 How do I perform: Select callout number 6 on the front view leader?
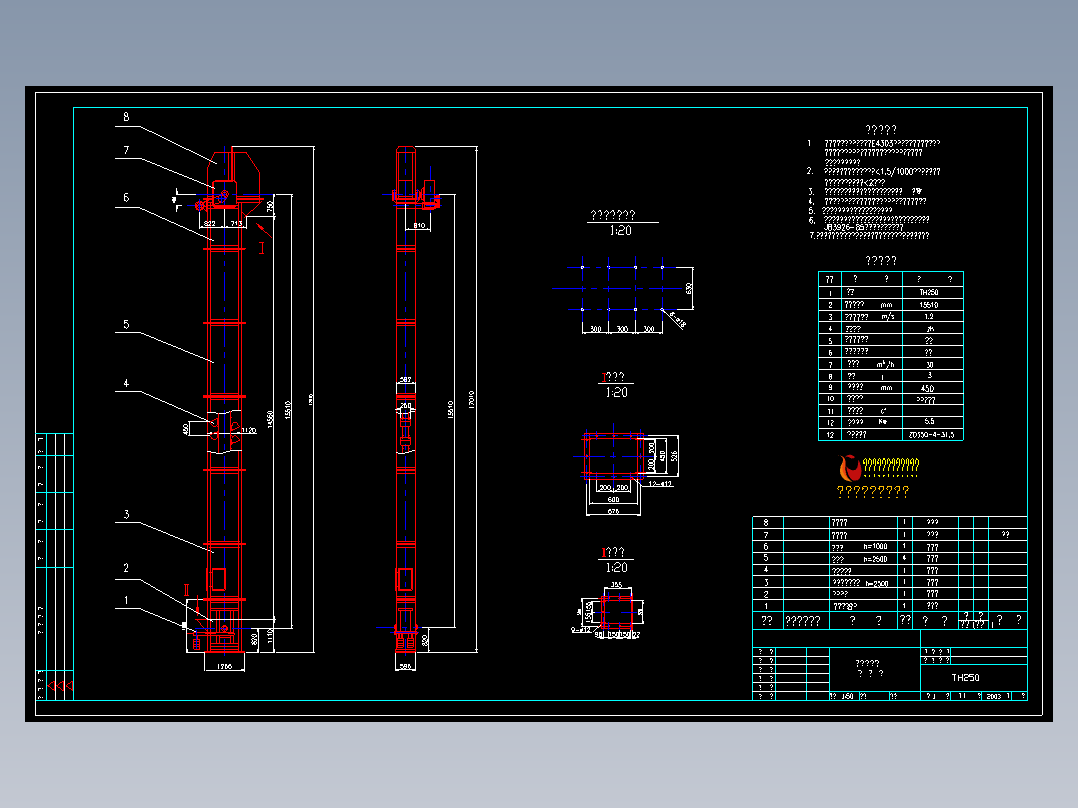coord(126,197)
